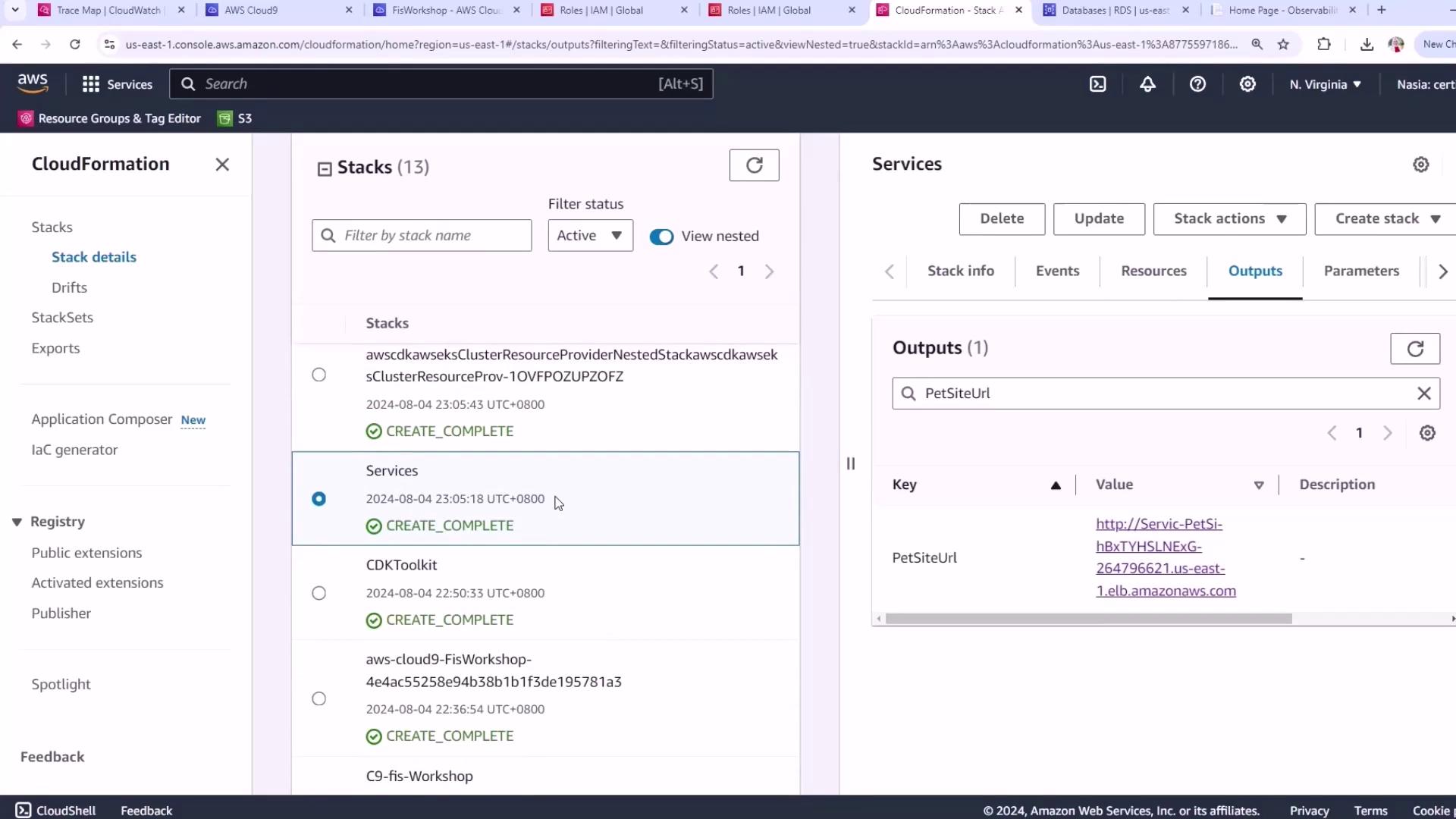
Task: Select the Services stack radio button
Action: point(319,499)
